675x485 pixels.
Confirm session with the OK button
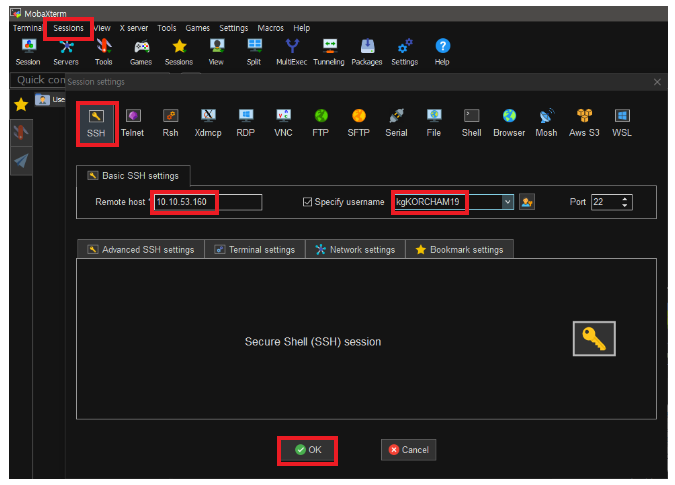click(307, 450)
